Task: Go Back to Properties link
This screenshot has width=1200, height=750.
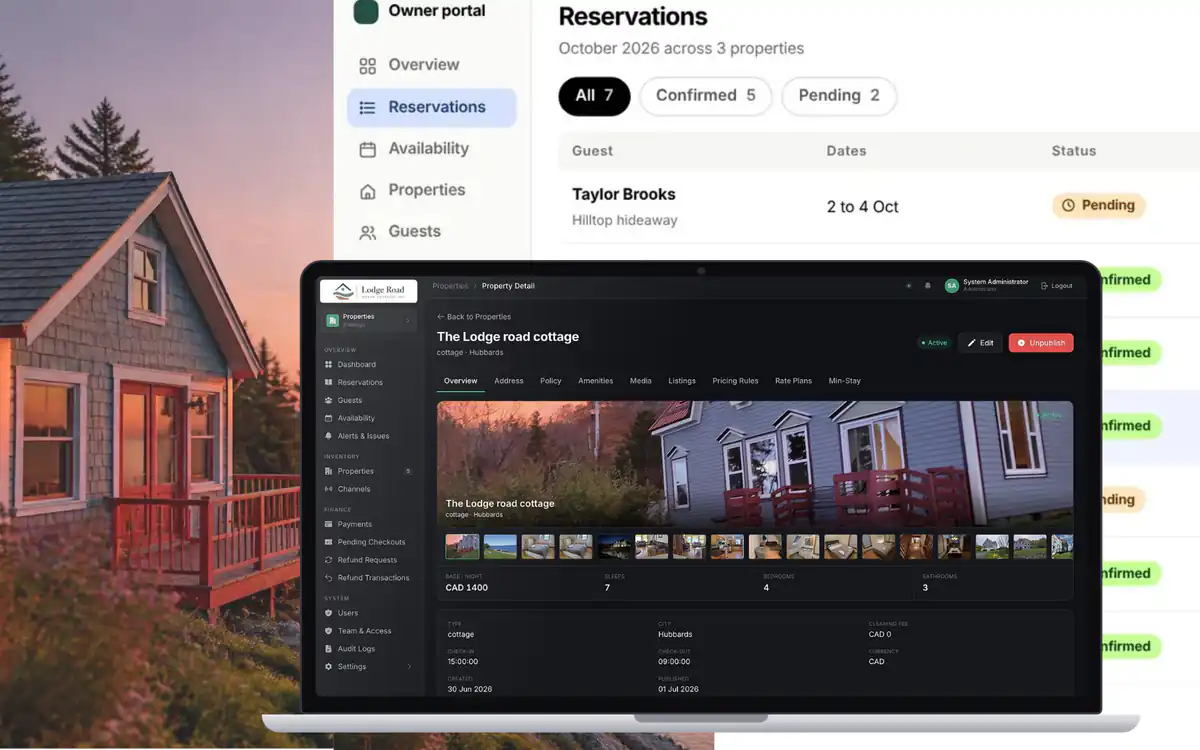Action: [474, 317]
